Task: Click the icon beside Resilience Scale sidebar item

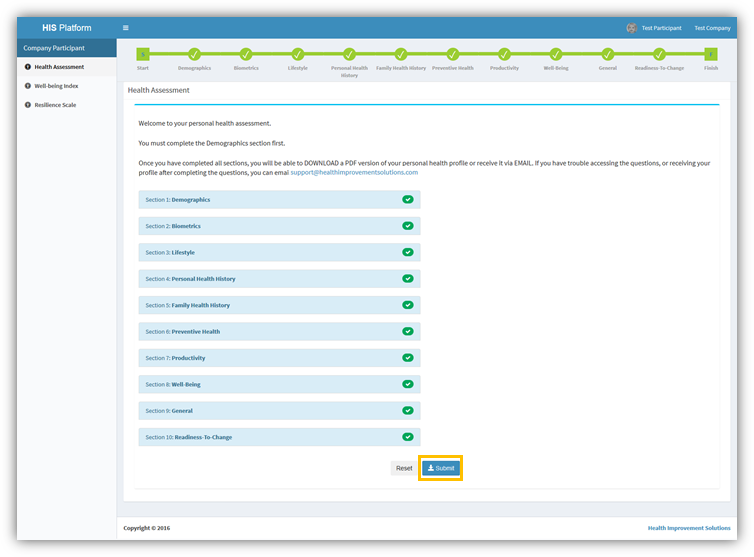Action: point(27,105)
